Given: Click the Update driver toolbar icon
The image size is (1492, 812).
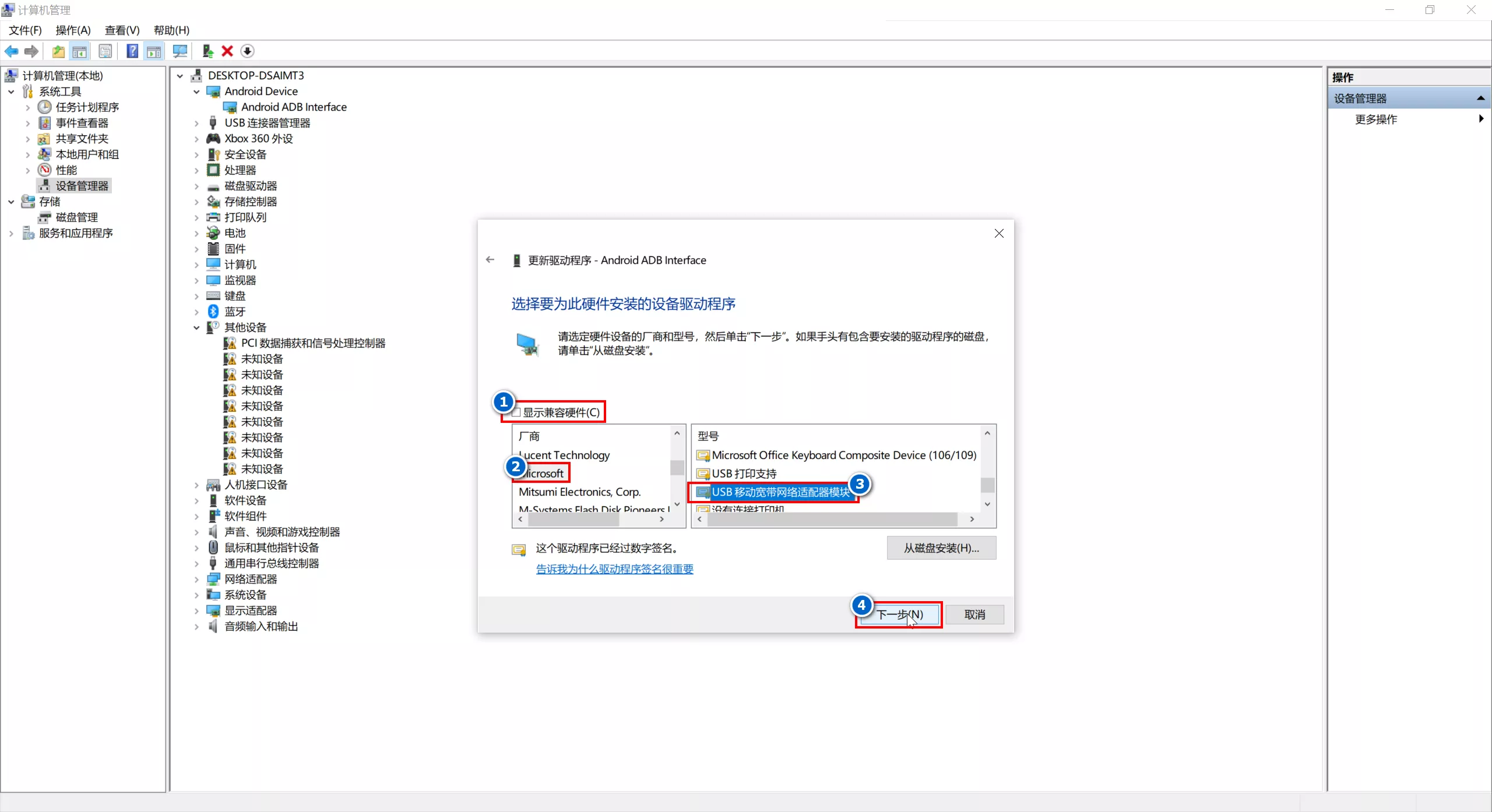Looking at the screenshot, I should pos(207,51).
